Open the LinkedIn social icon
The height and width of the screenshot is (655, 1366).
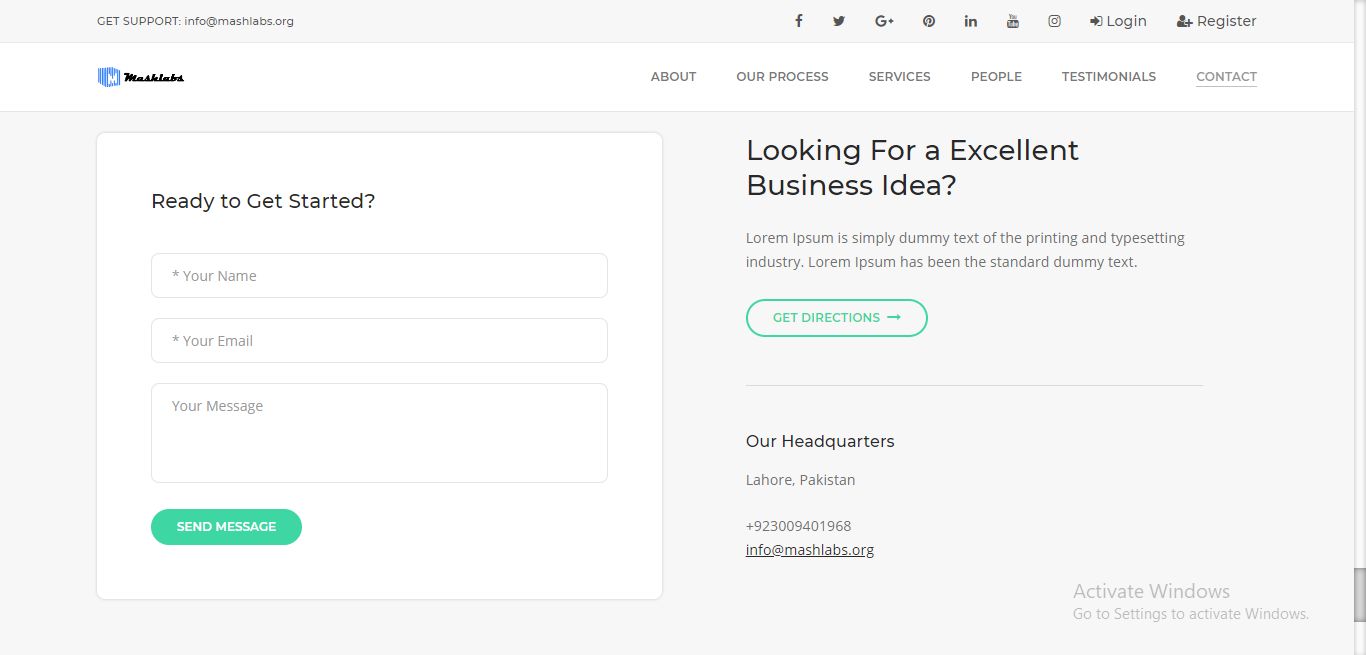(x=971, y=21)
